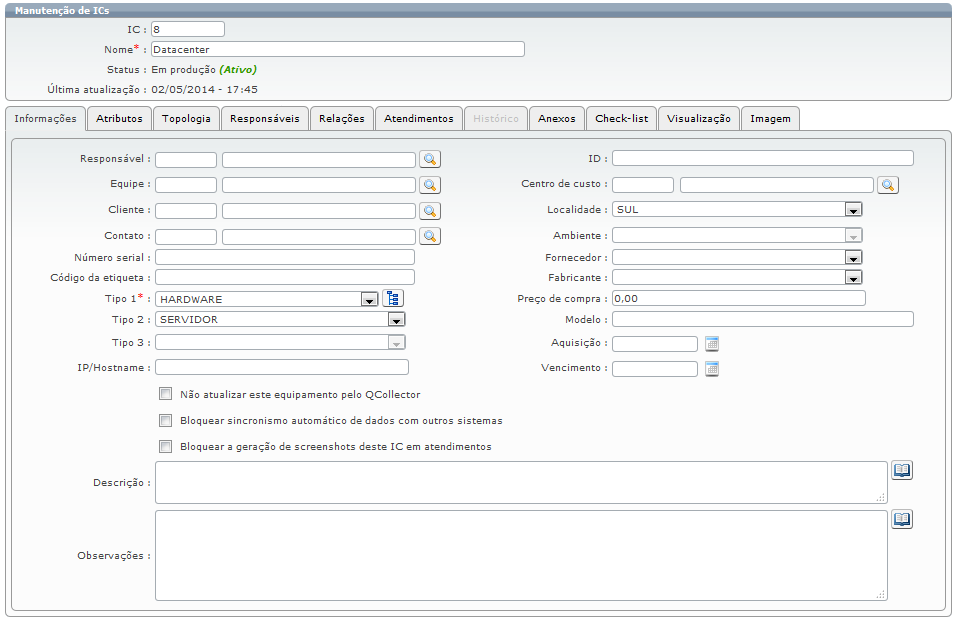This screenshot has height=621, width=955.
Task: Open the book icon next to Descrição
Action: click(902, 470)
